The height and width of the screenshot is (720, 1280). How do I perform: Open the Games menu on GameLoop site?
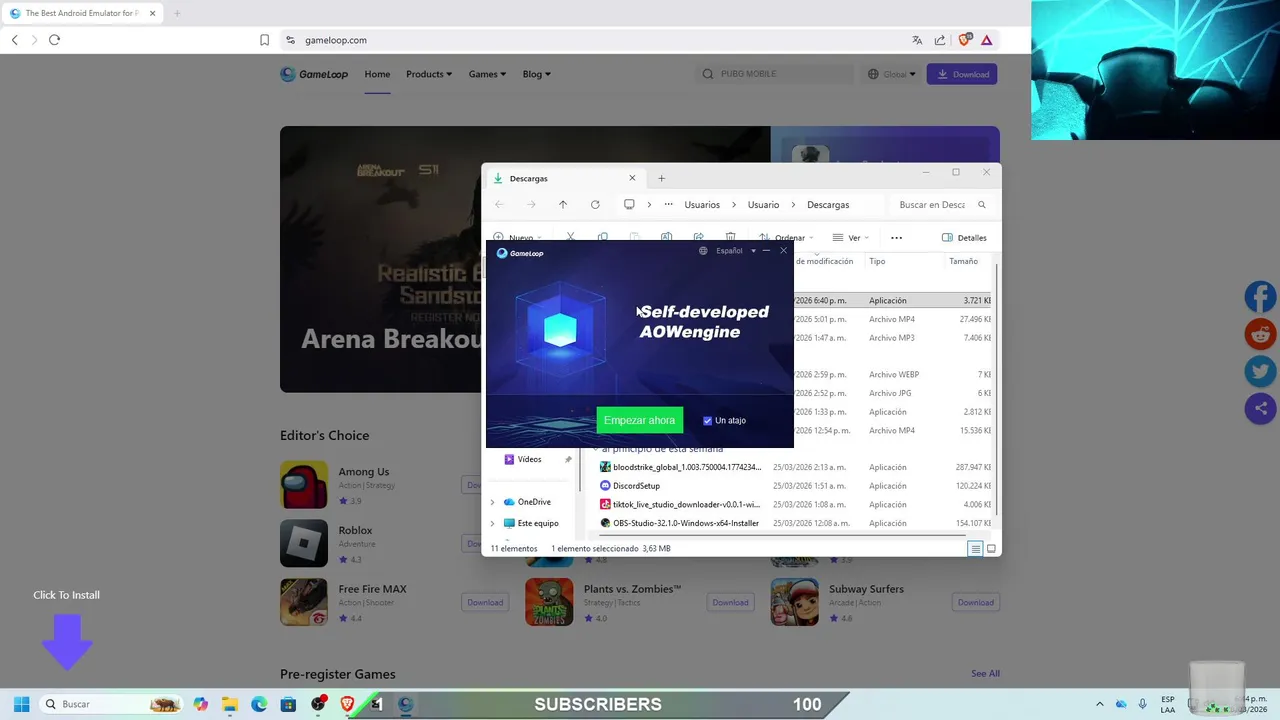tap(487, 74)
